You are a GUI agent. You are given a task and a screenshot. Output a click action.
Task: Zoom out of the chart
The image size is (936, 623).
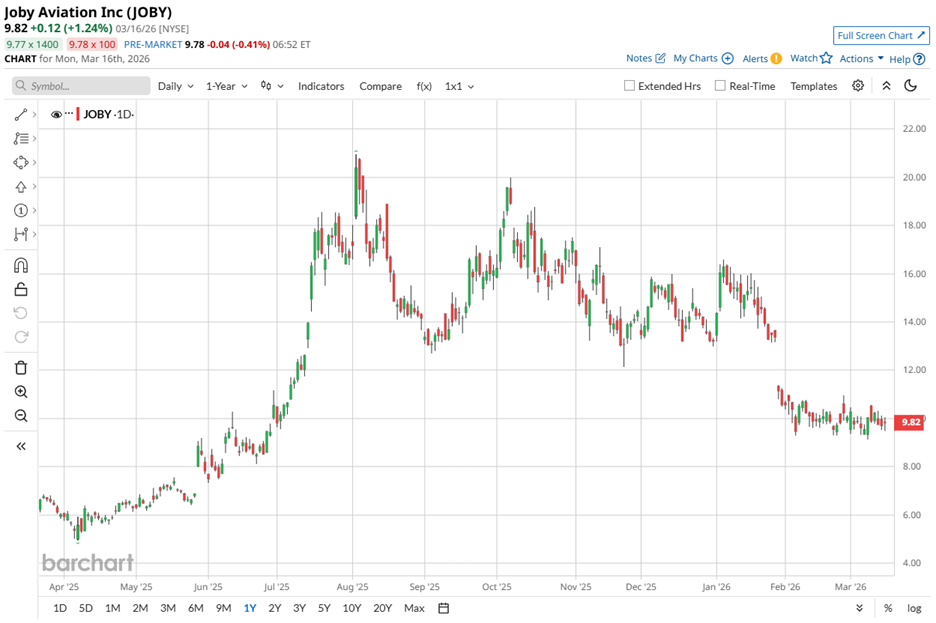(x=21, y=416)
